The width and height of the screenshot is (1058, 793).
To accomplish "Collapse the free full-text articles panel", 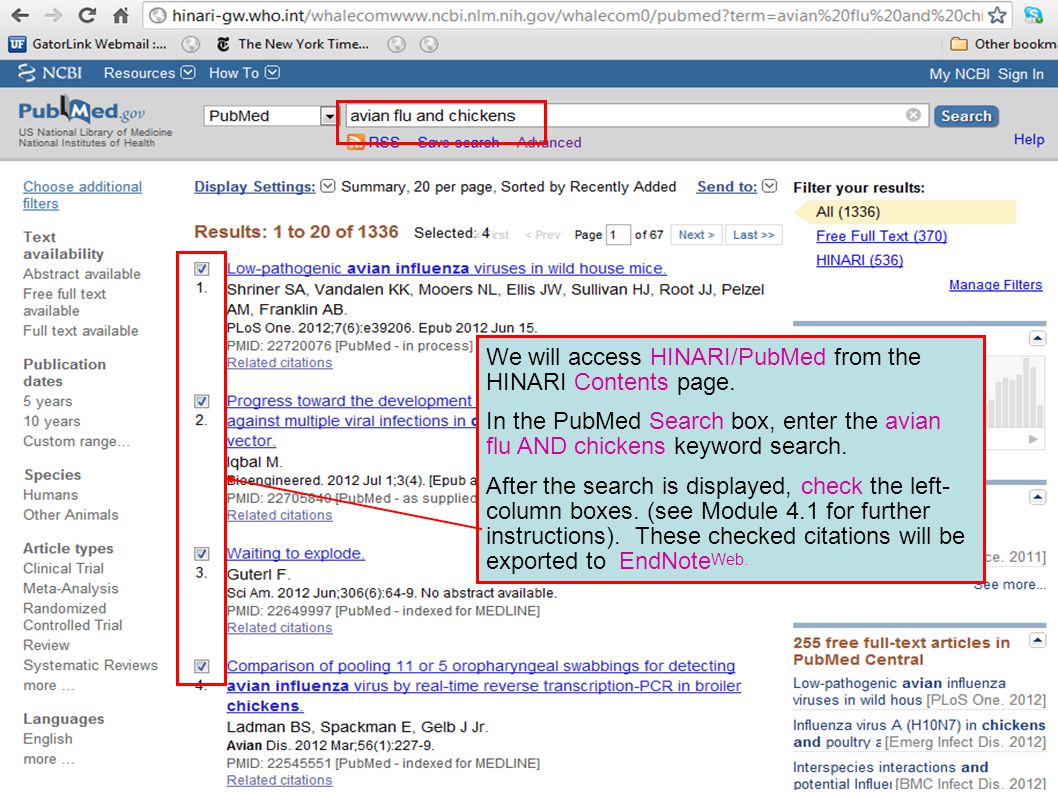I will (1038, 640).
